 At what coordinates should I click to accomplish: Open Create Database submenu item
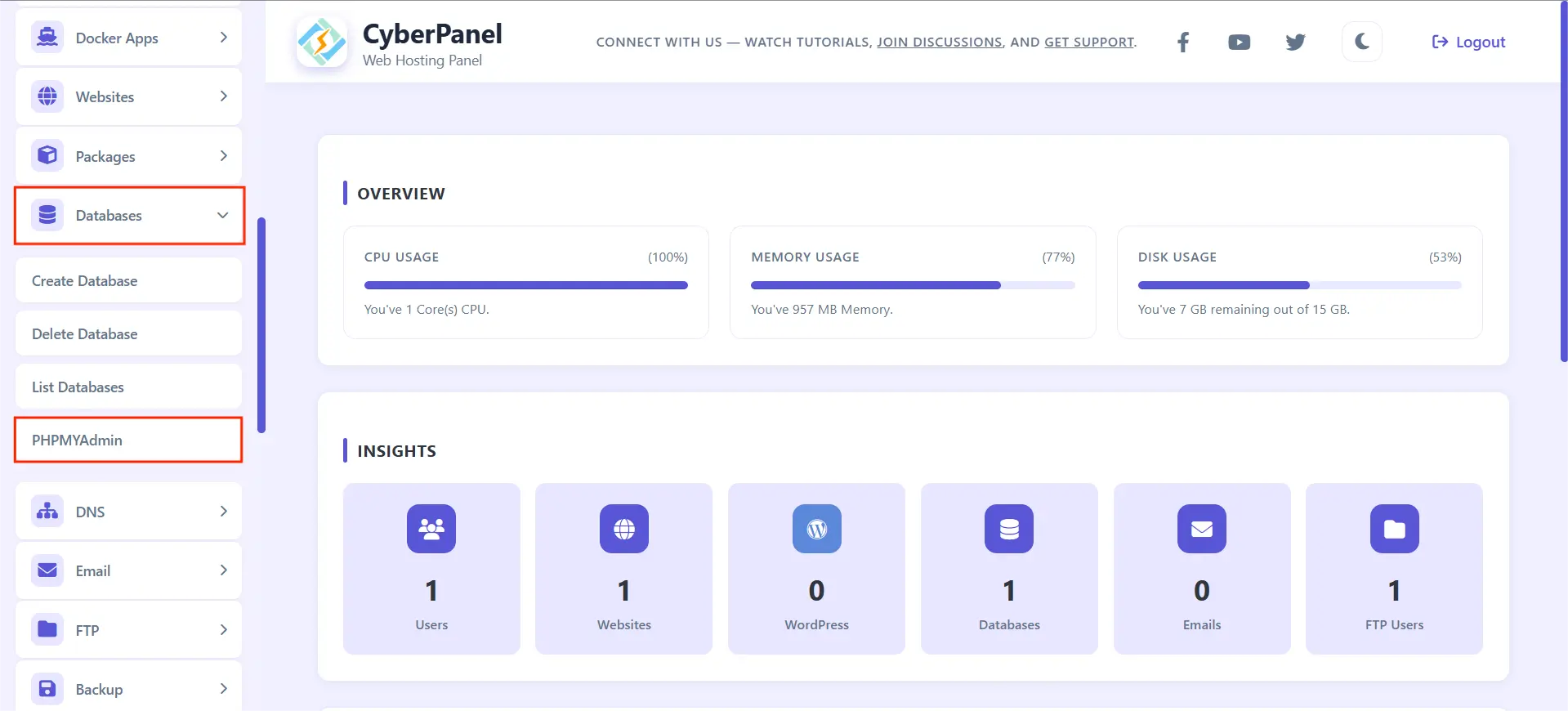pyautogui.click(x=128, y=280)
